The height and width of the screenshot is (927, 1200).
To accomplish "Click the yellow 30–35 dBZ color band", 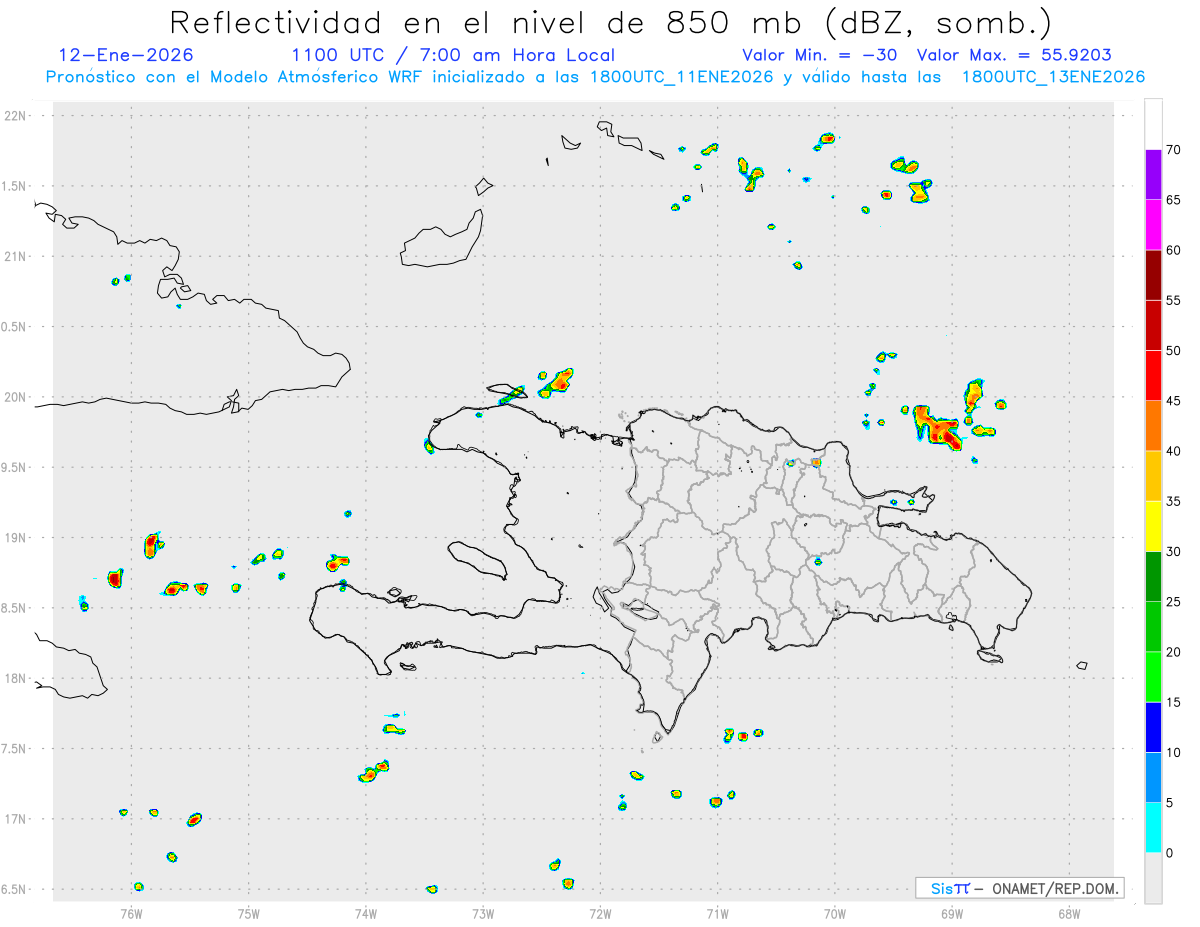I will (1153, 526).
